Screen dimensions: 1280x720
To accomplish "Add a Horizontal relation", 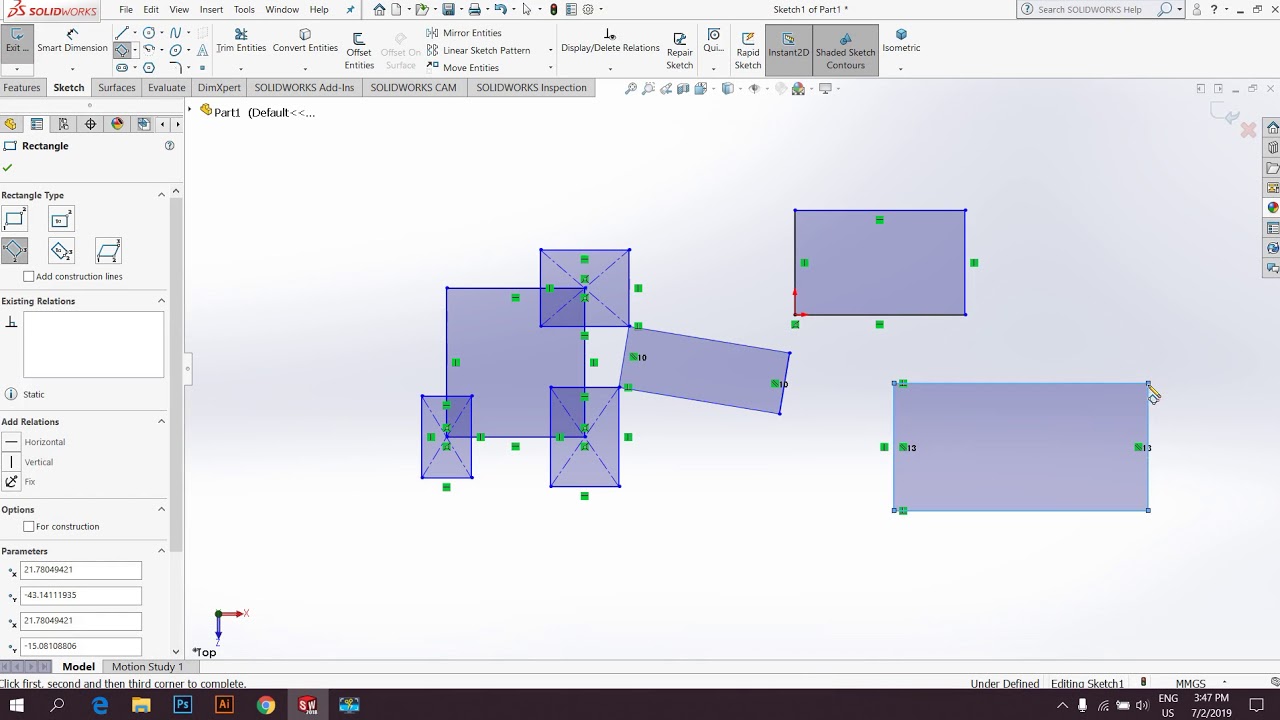I will pos(34,442).
